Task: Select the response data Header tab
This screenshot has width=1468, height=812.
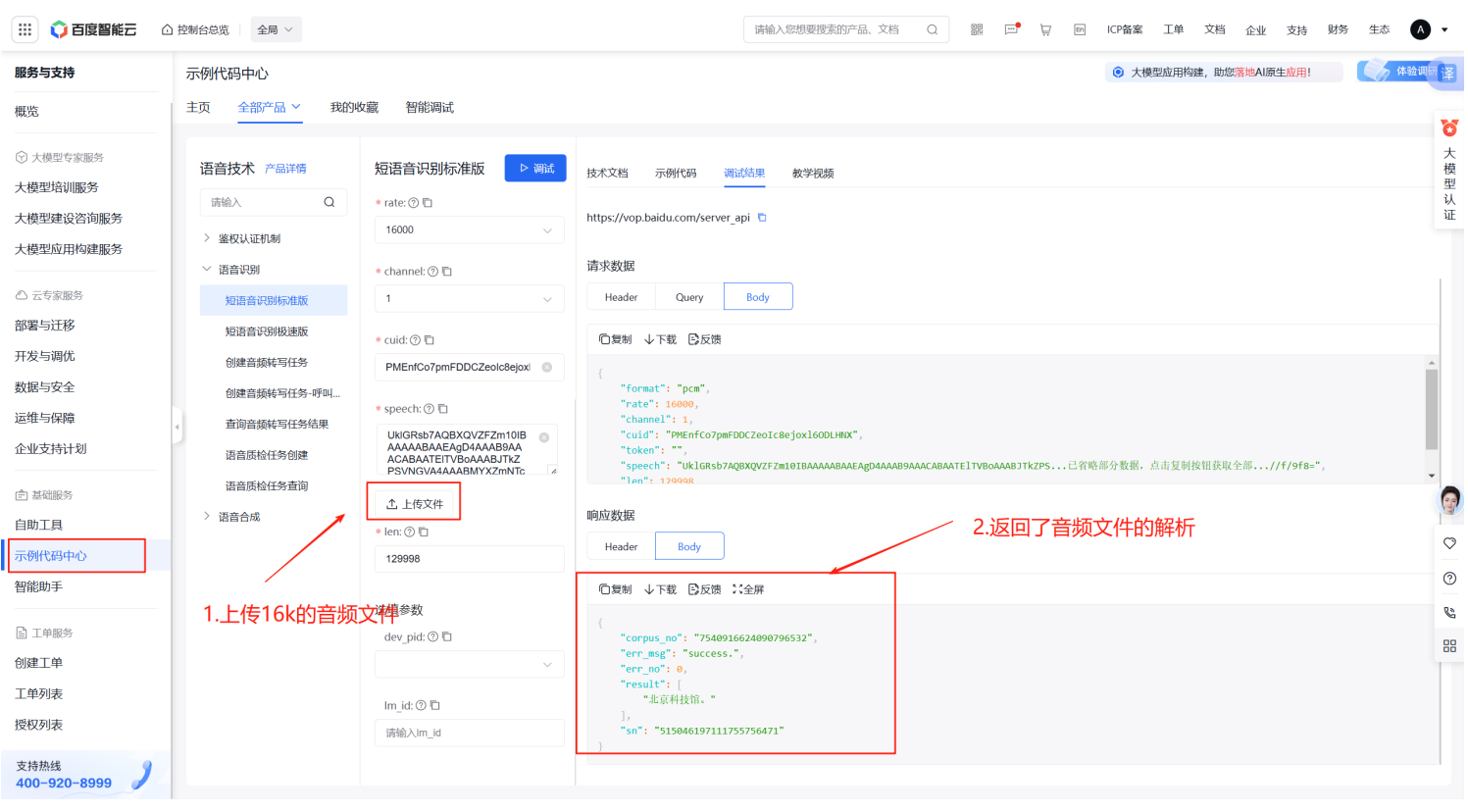Action: pos(621,547)
